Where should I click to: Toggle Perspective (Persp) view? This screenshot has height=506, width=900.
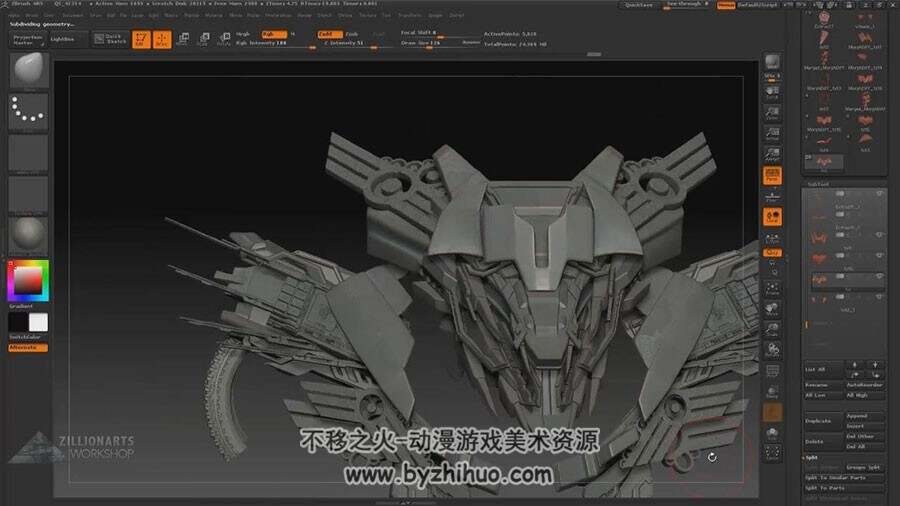tap(772, 175)
